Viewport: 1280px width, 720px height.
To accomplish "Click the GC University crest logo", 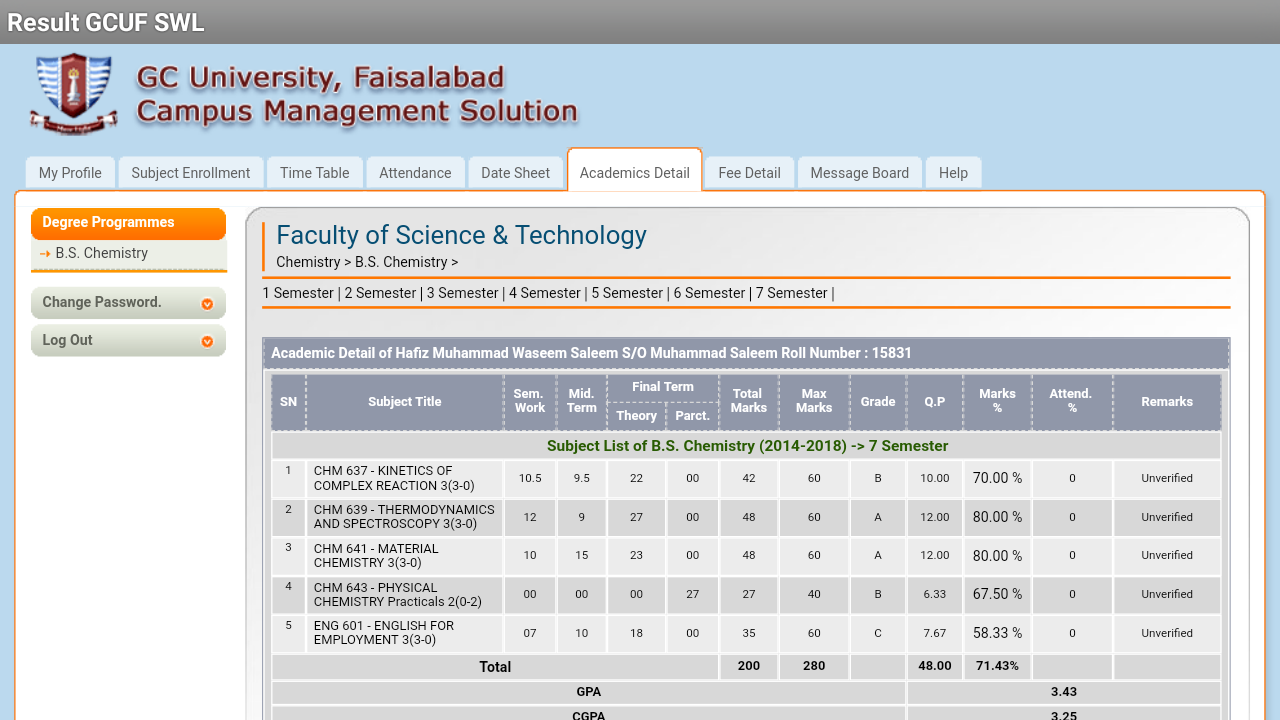I will [x=74, y=94].
